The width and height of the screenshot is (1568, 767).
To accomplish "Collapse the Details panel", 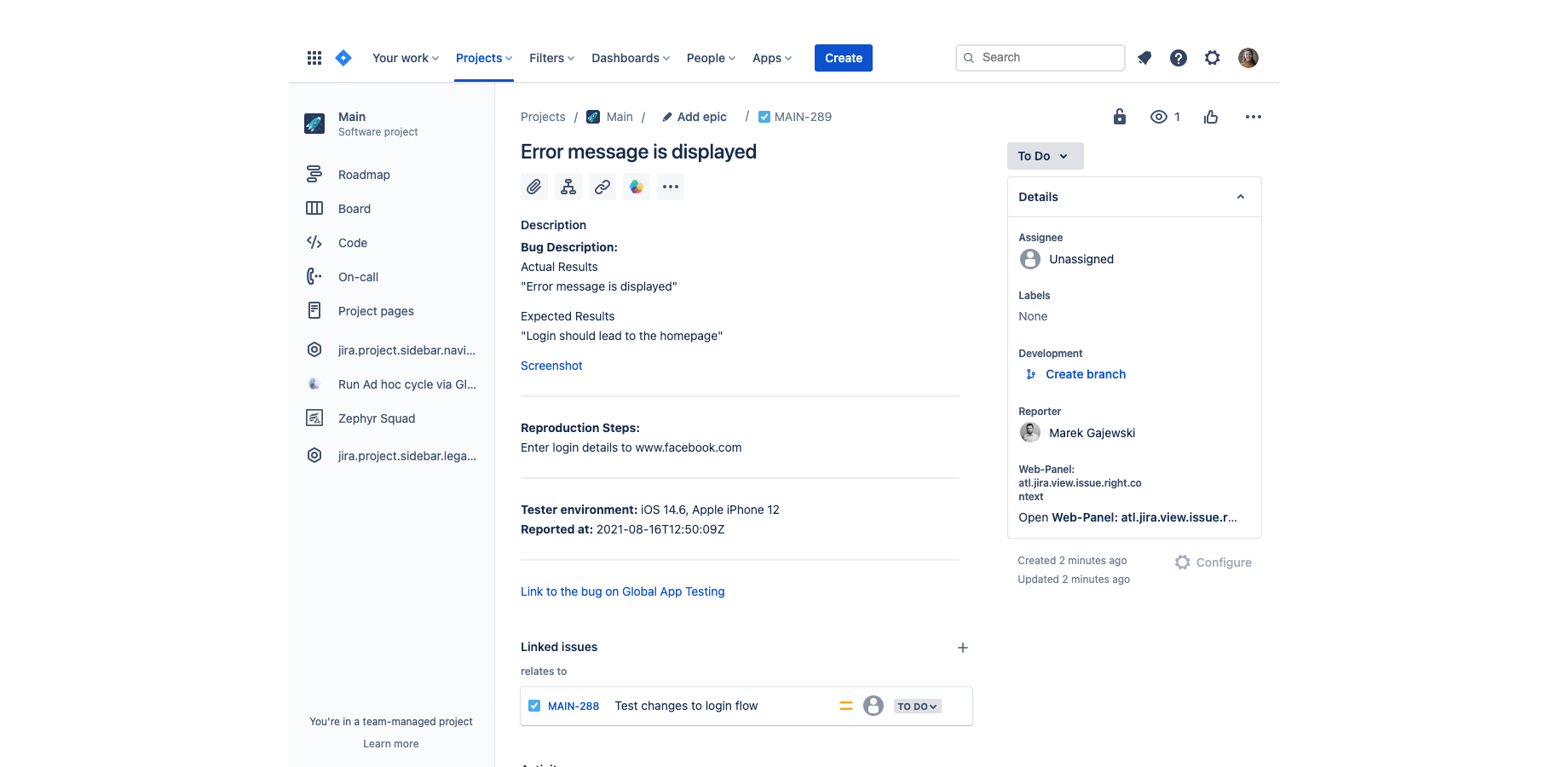I will (x=1240, y=196).
